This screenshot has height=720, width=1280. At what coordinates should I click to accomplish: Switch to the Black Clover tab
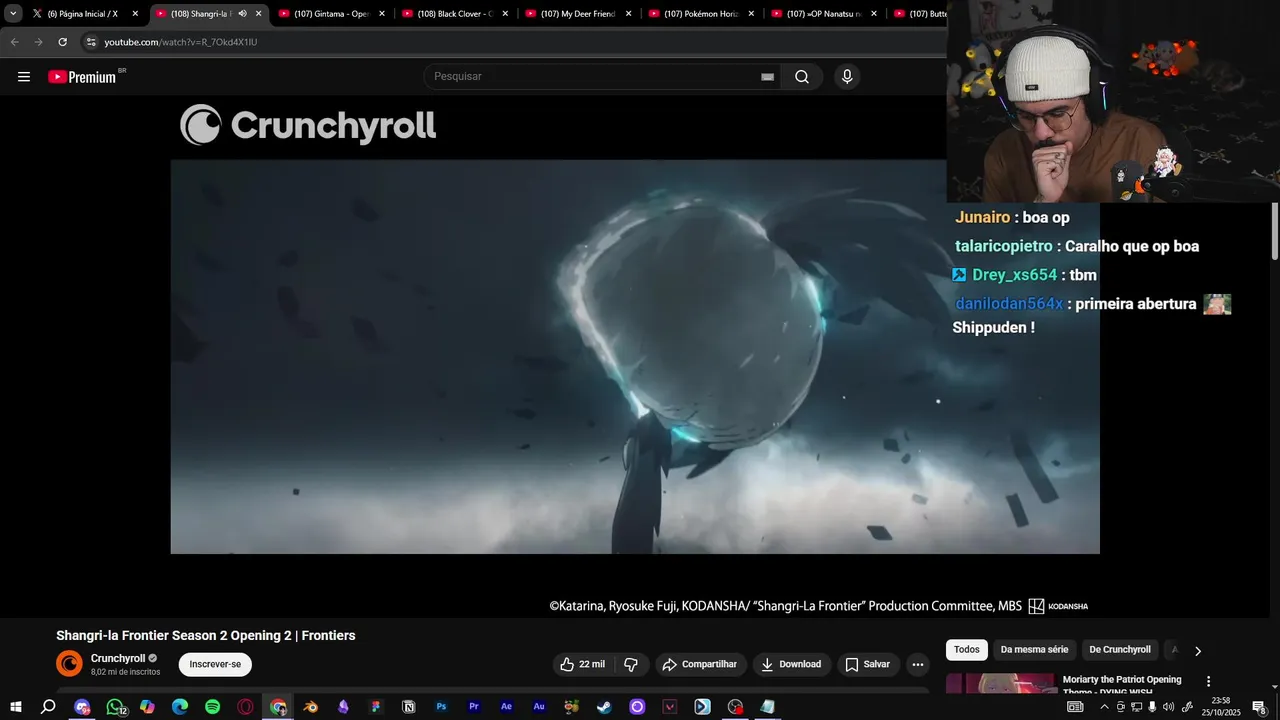pyautogui.click(x=456, y=14)
